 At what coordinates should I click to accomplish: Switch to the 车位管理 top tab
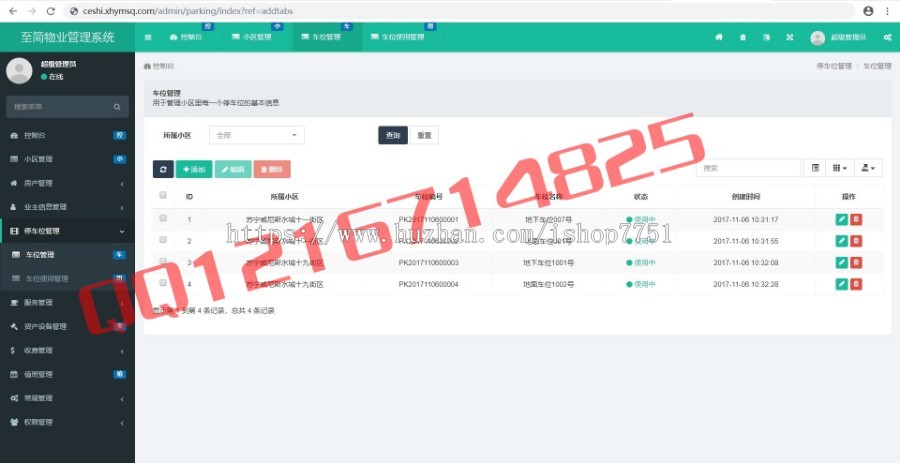(x=327, y=37)
